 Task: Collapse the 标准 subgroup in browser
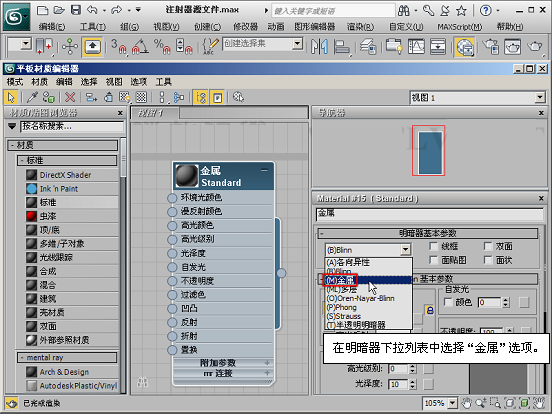coord(22,161)
